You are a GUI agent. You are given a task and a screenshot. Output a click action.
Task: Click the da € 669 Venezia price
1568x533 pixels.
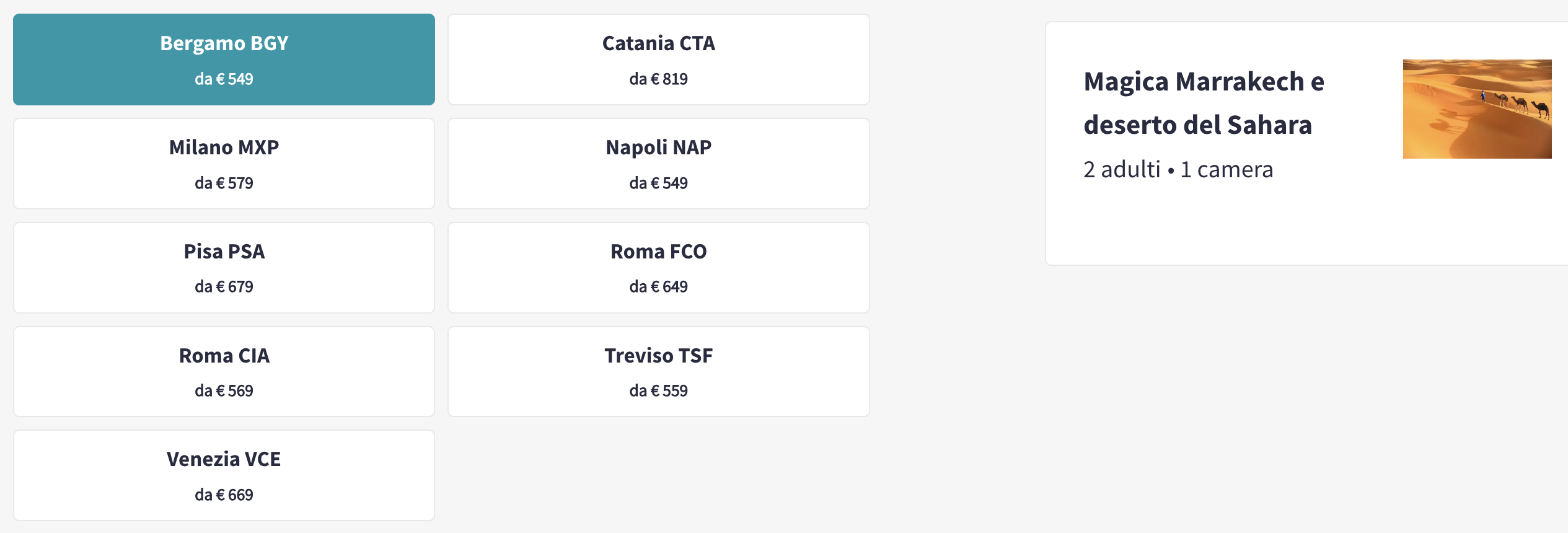(x=224, y=495)
